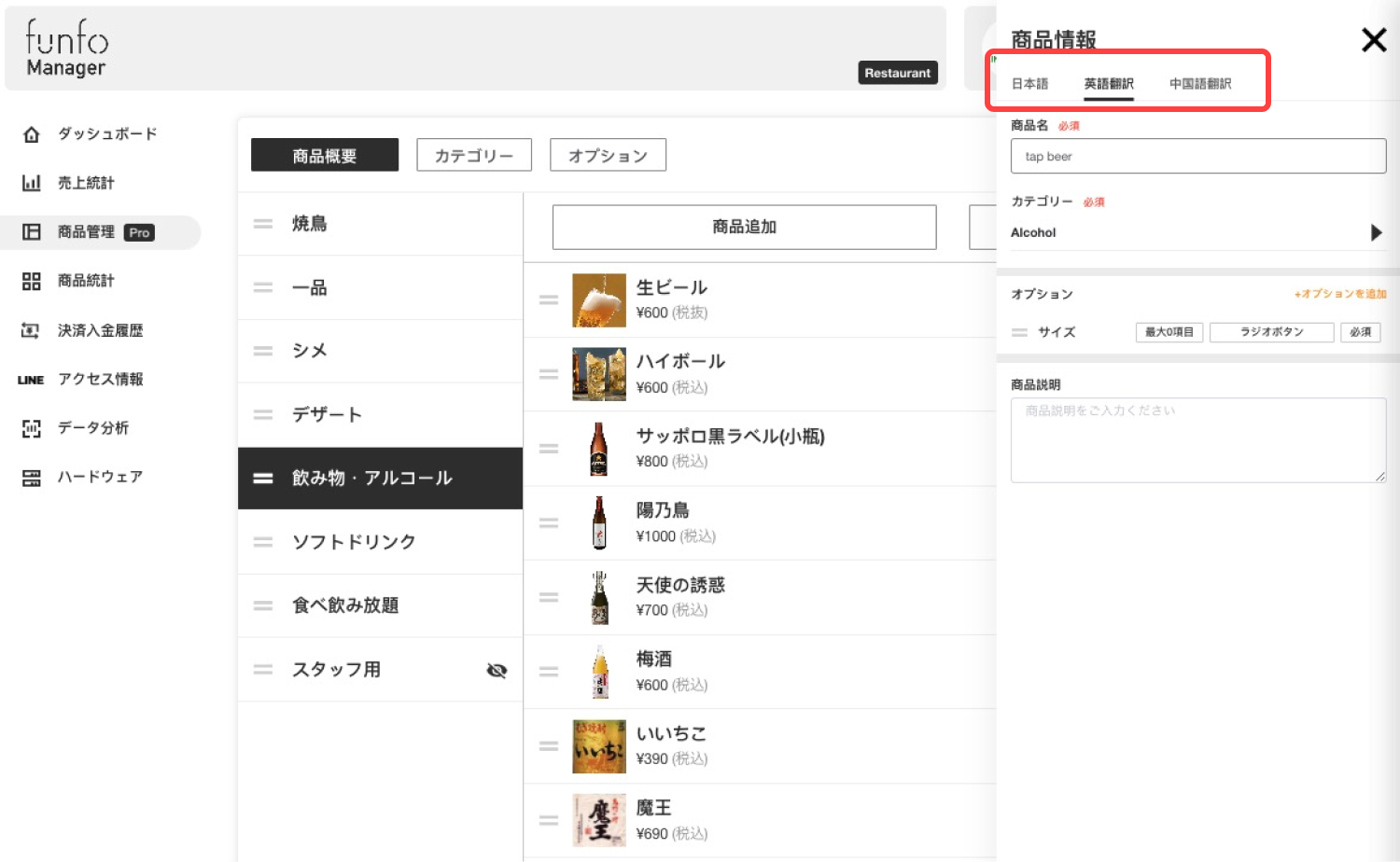Click the Pro badge next to 商品管理
The image size is (1400, 862).
pyautogui.click(x=139, y=232)
